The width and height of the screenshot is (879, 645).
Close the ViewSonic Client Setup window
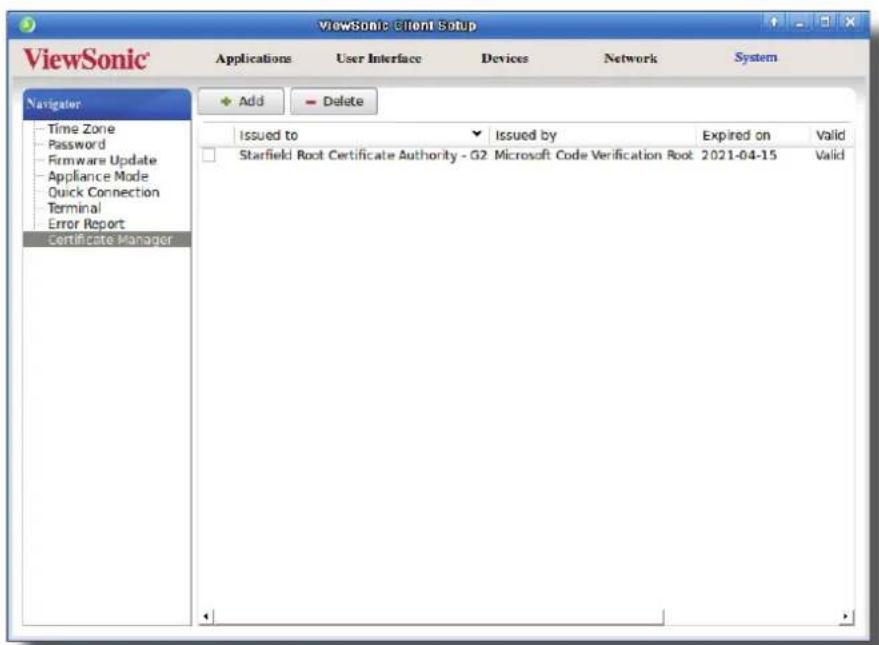pos(850,22)
